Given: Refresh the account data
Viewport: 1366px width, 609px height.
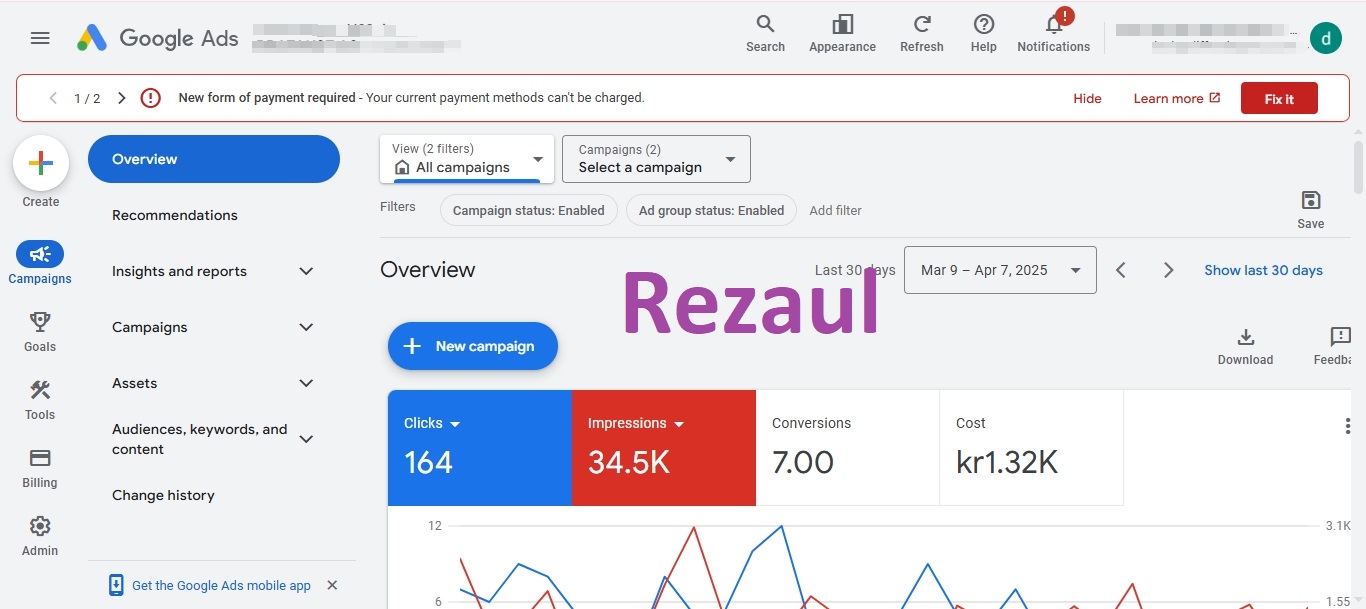Looking at the screenshot, I should pyautogui.click(x=922, y=33).
